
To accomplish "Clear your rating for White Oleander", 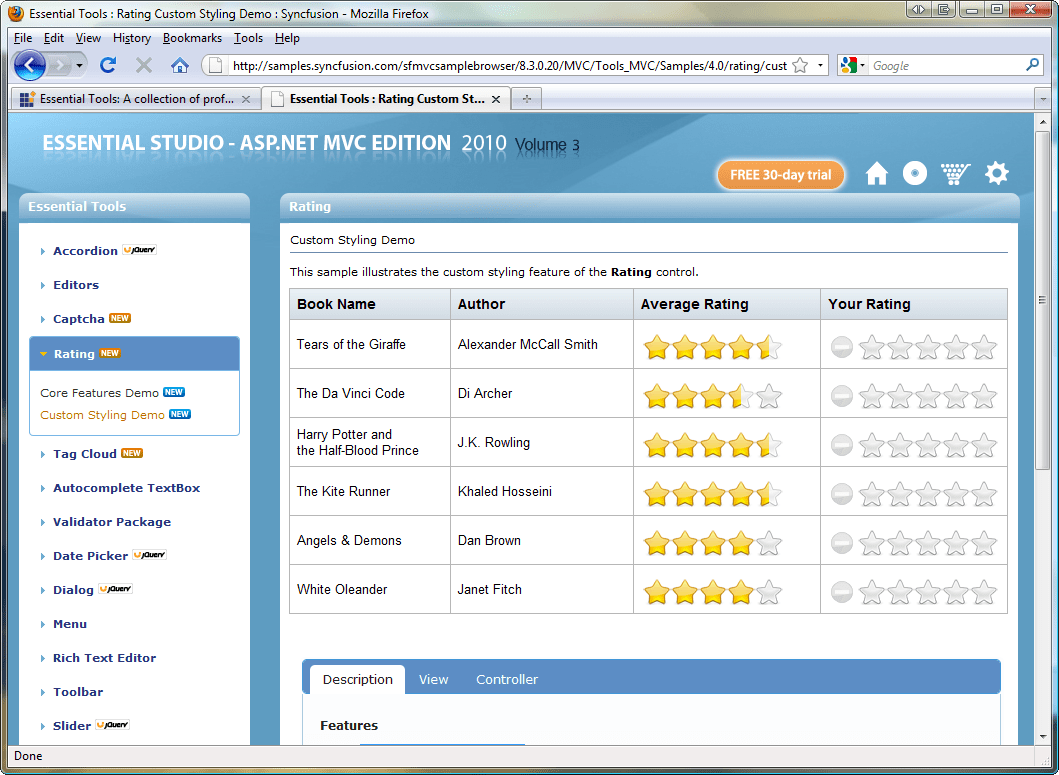I will point(841,589).
